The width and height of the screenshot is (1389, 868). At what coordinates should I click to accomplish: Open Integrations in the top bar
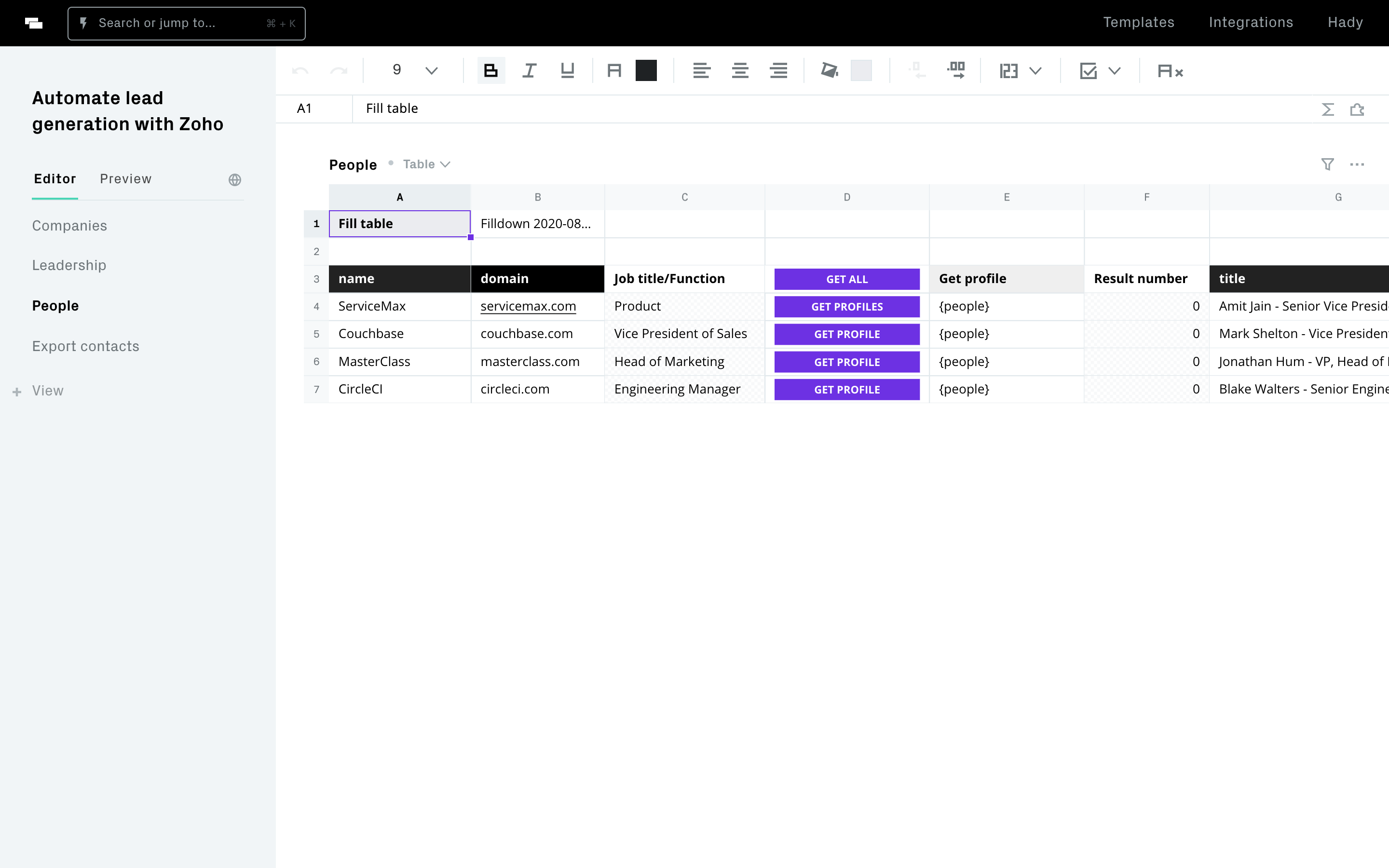(x=1251, y=22)
